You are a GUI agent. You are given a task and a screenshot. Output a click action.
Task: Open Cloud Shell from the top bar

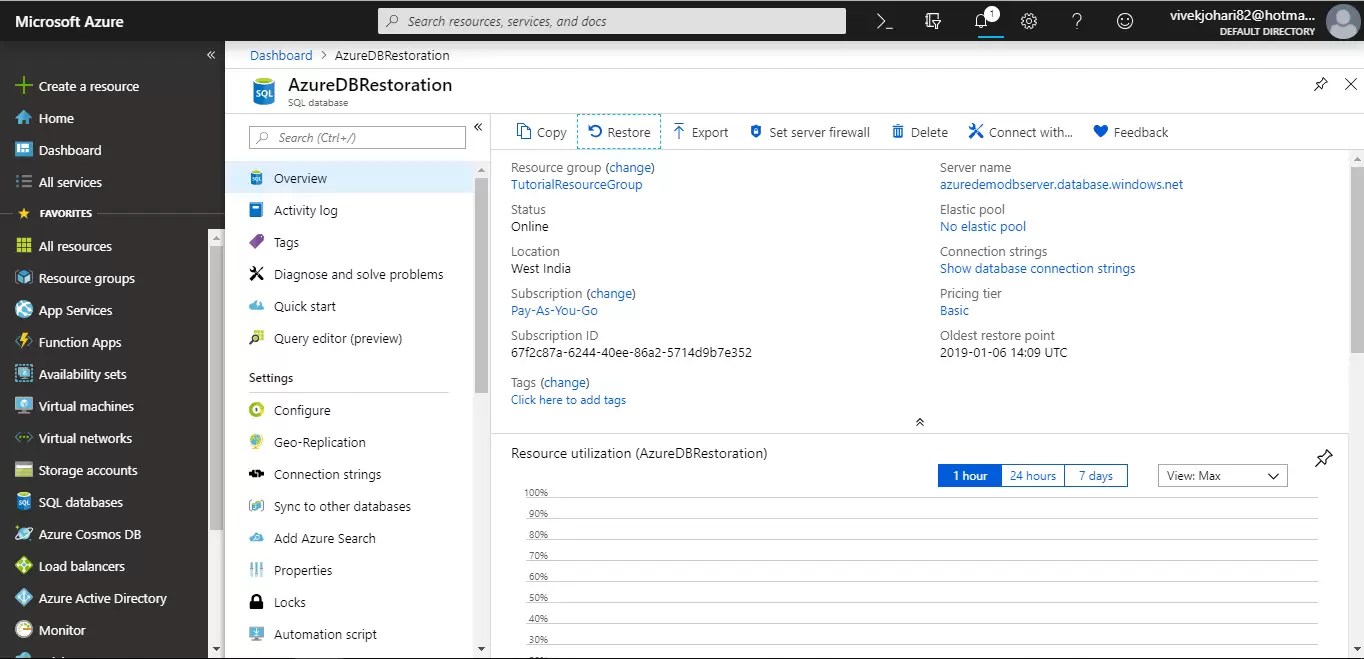coord(884,21)
